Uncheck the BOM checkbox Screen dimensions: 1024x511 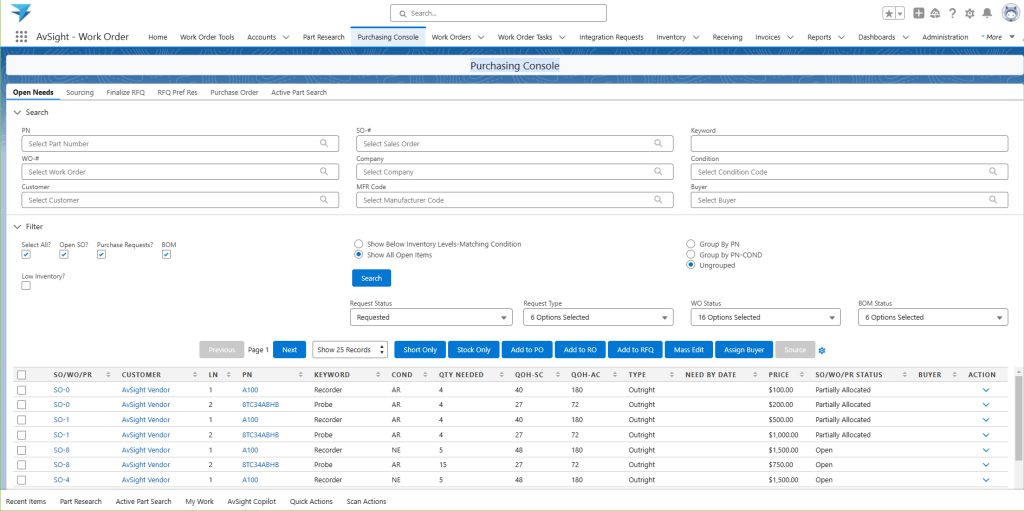pyautogui.click(x=167, y=255)
